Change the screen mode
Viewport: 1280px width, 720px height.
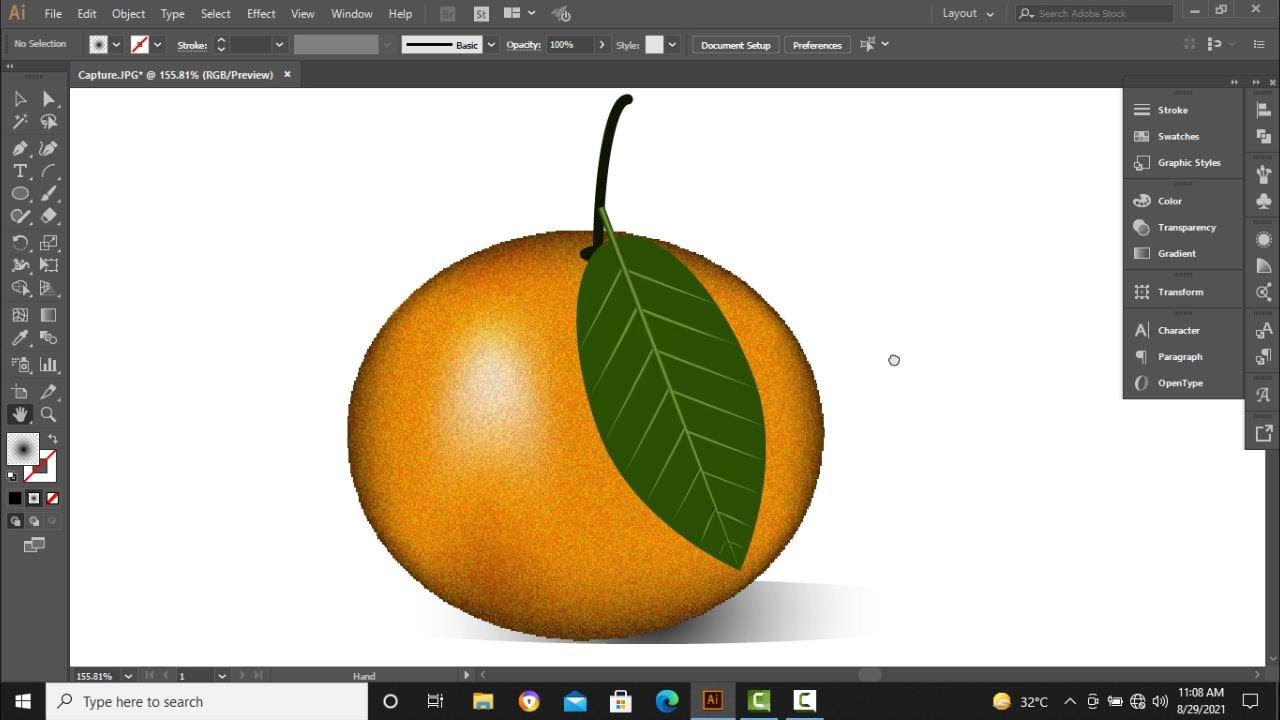(35, 545)
